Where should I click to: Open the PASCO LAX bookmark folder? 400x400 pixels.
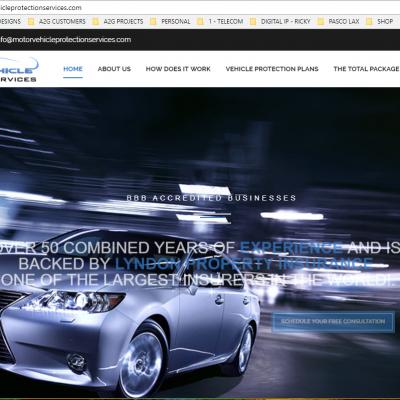point(344,22)
